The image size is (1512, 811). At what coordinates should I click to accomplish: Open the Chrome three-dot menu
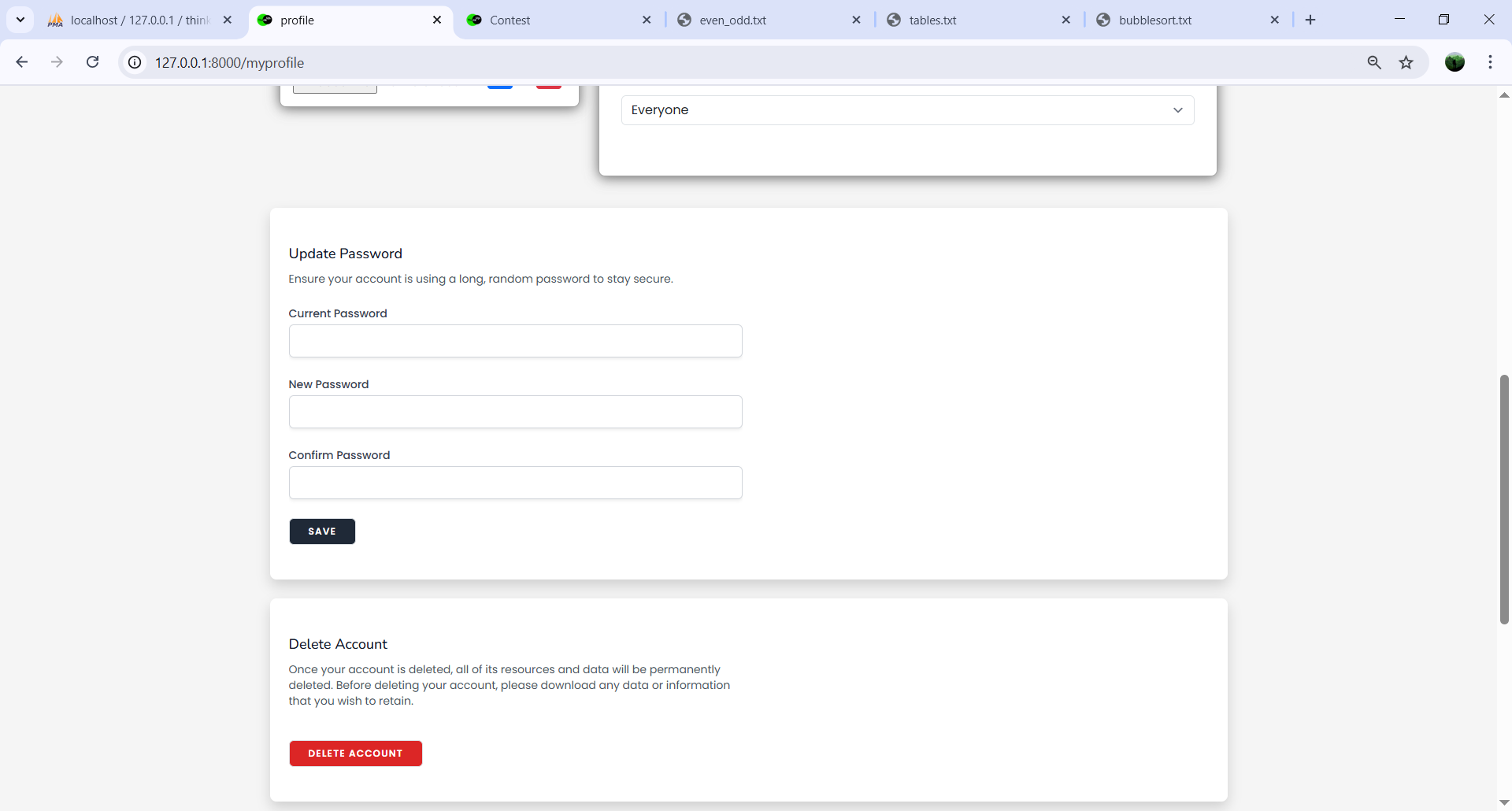point(1490,62)
